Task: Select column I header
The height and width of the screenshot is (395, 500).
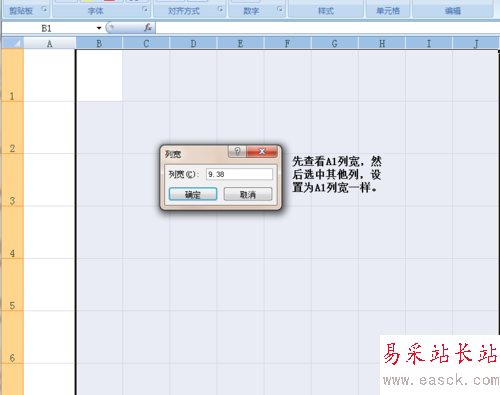Action: click(429, 44)
